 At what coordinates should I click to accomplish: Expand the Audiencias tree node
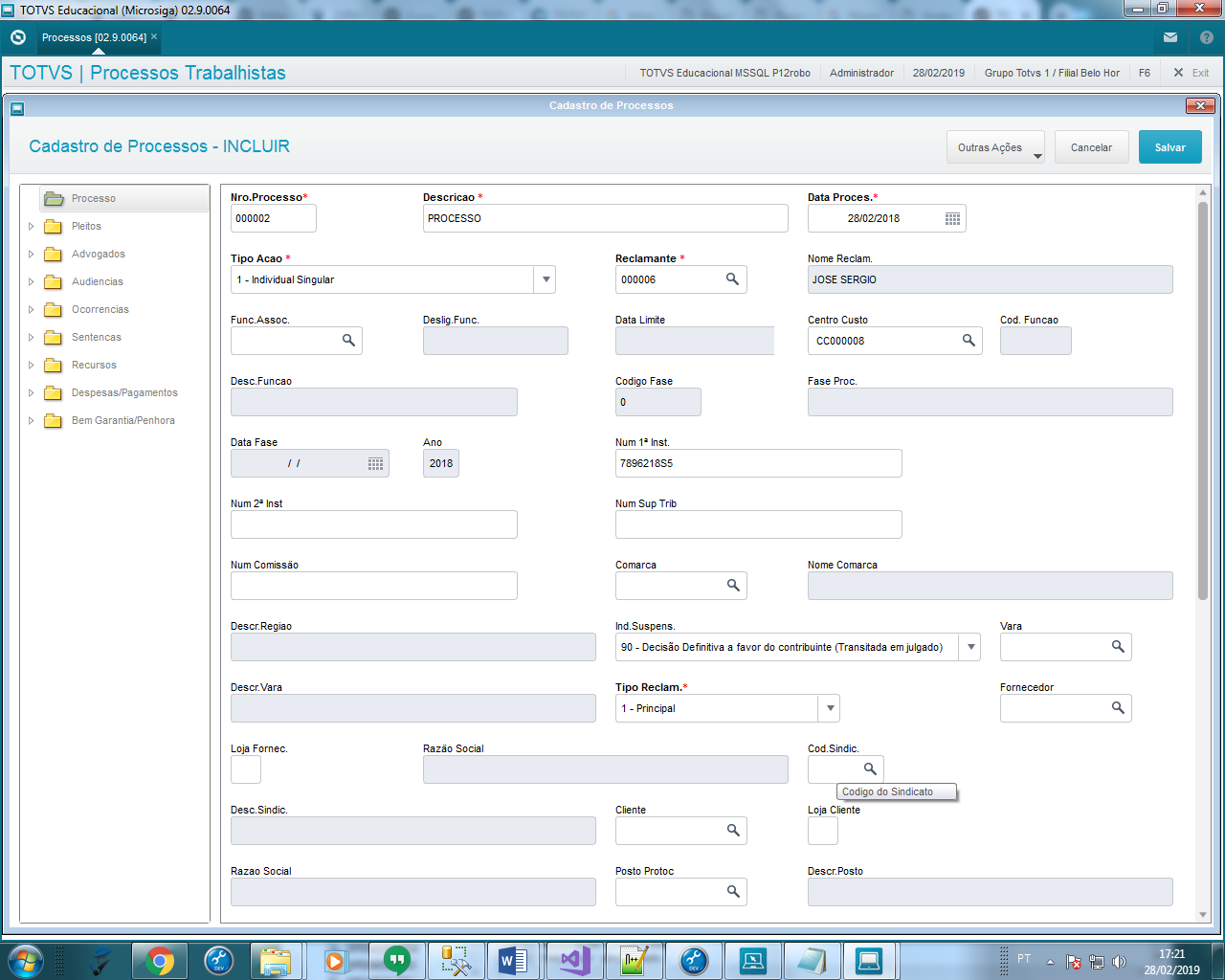(x=31, y=282)
